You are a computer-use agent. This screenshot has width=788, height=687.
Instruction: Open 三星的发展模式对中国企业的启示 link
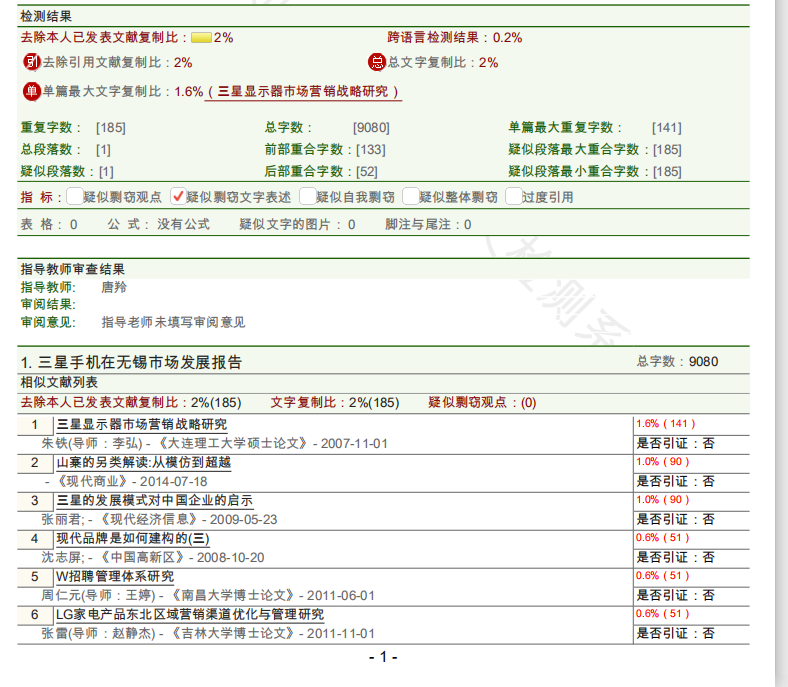pos(154,501)
